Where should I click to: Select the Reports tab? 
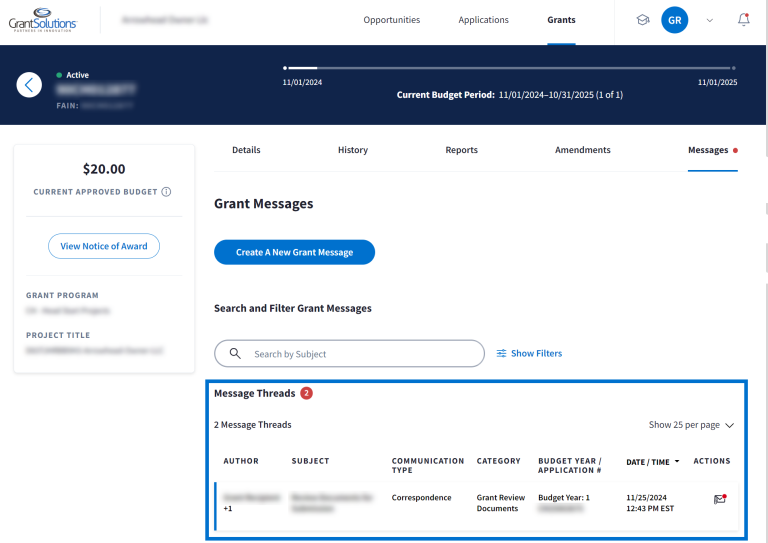point(461,150)
